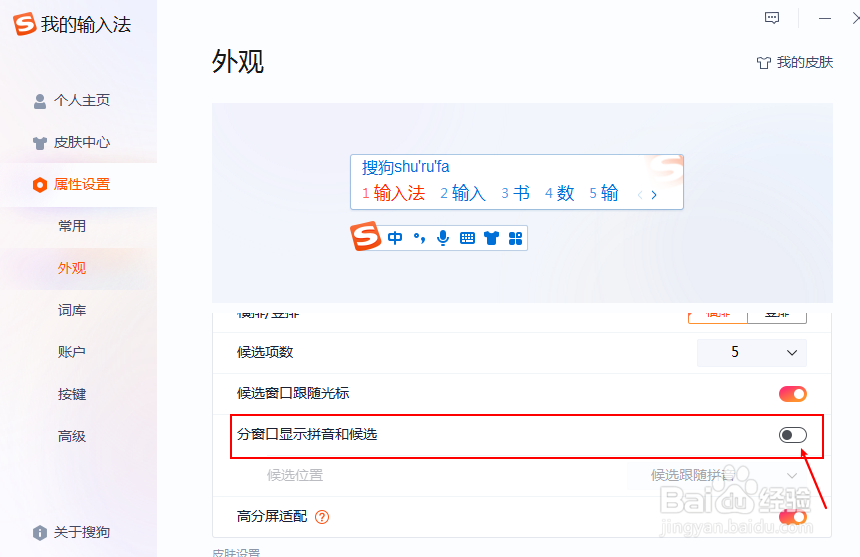Image resolution: width=860 pixels, height=557 pixels.
Task: Click the 属性设置 hexagon icon
Action: pyautogui.click(x=39, y=185)
